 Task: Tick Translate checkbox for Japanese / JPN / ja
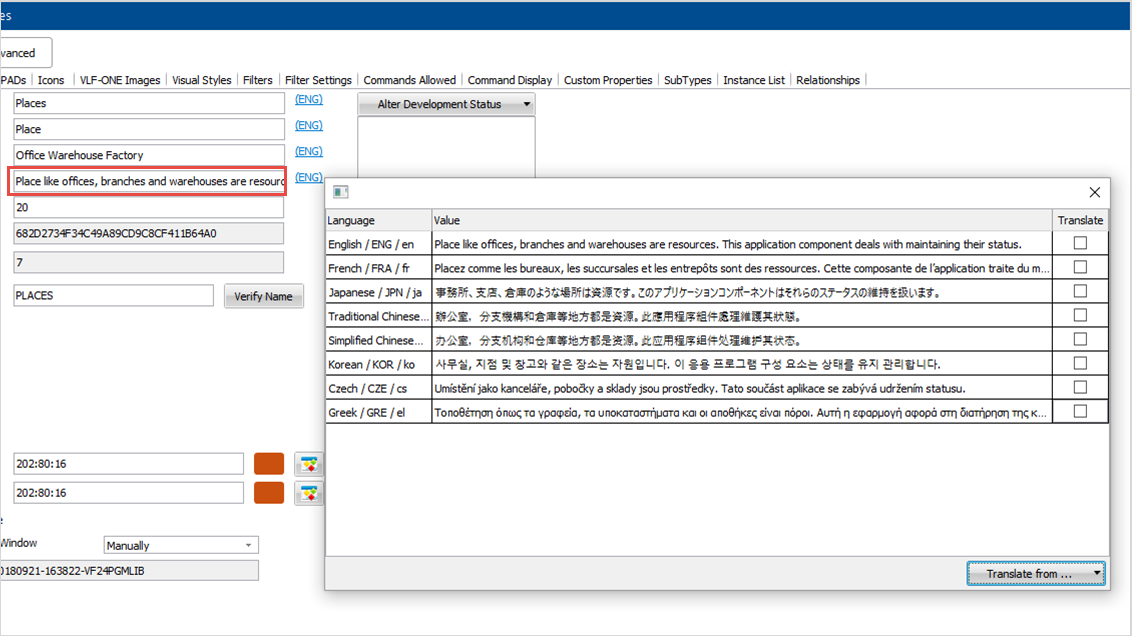coord(1080,291)
